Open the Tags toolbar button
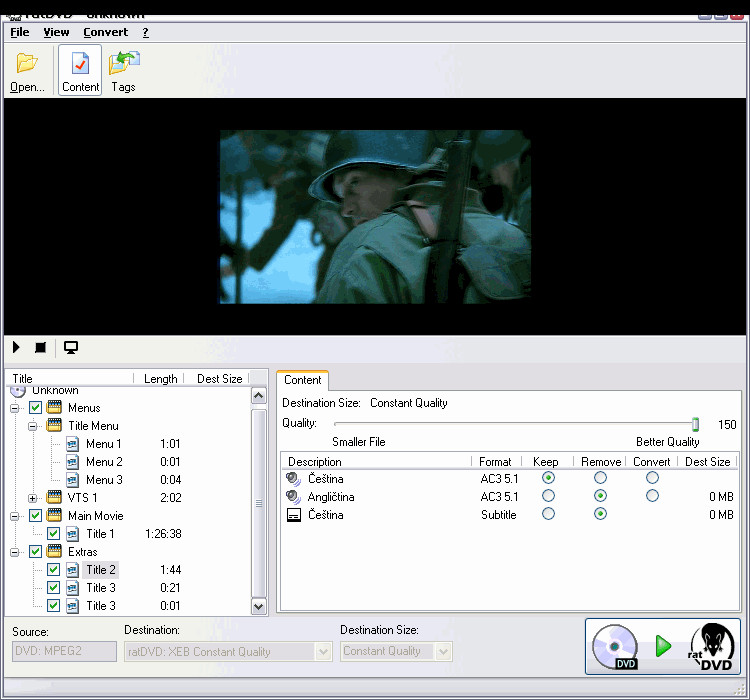750x700 pixels. point(123,70)
